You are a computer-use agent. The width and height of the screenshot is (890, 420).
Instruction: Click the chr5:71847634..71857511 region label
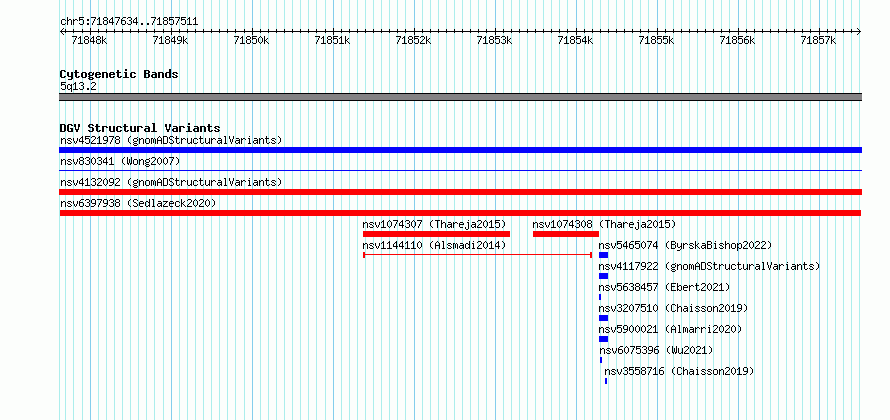(129, 22)
